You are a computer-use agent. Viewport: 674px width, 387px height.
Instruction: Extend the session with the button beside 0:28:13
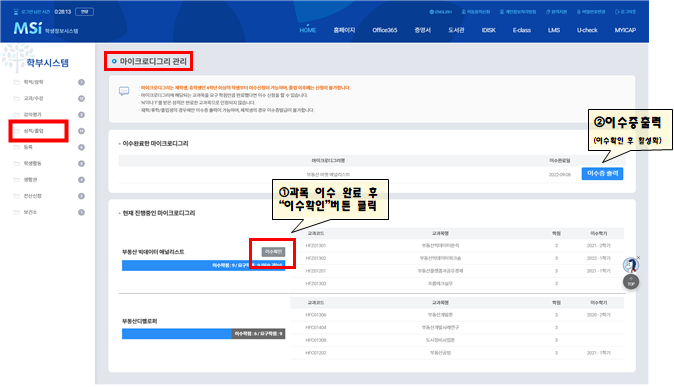[x=84, y=12]
